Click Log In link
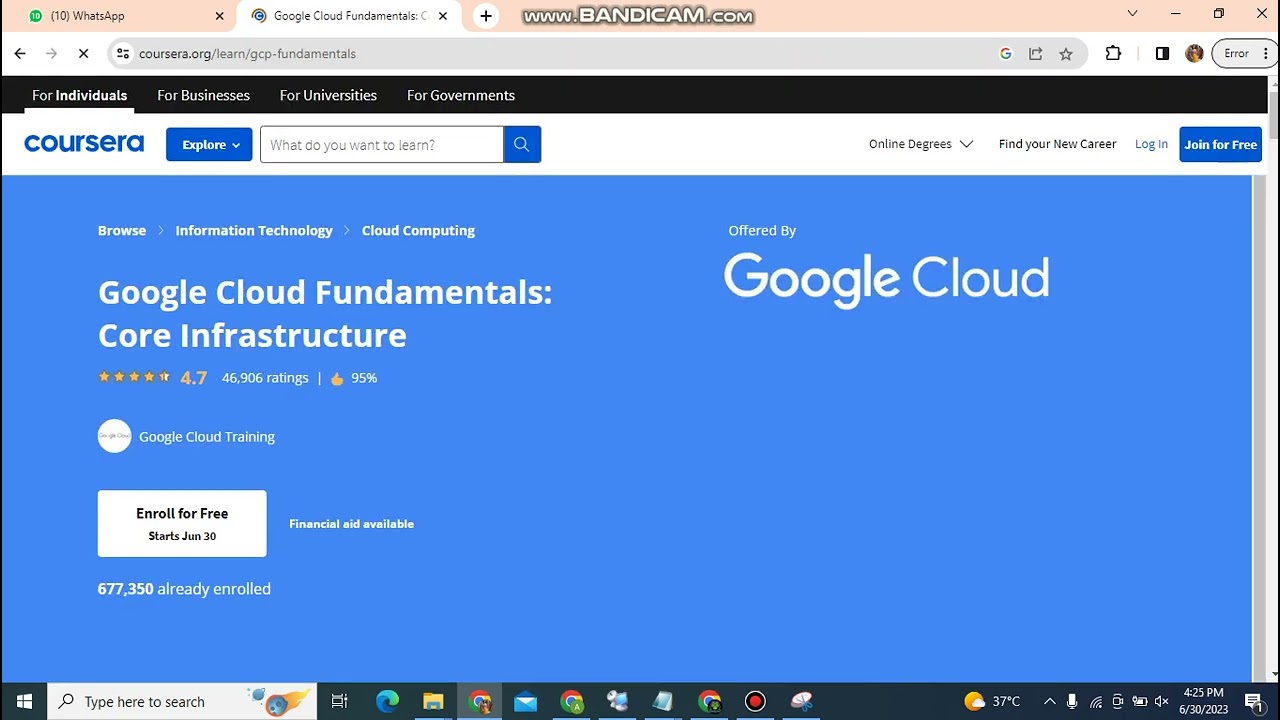 (x=1151, y=144)
